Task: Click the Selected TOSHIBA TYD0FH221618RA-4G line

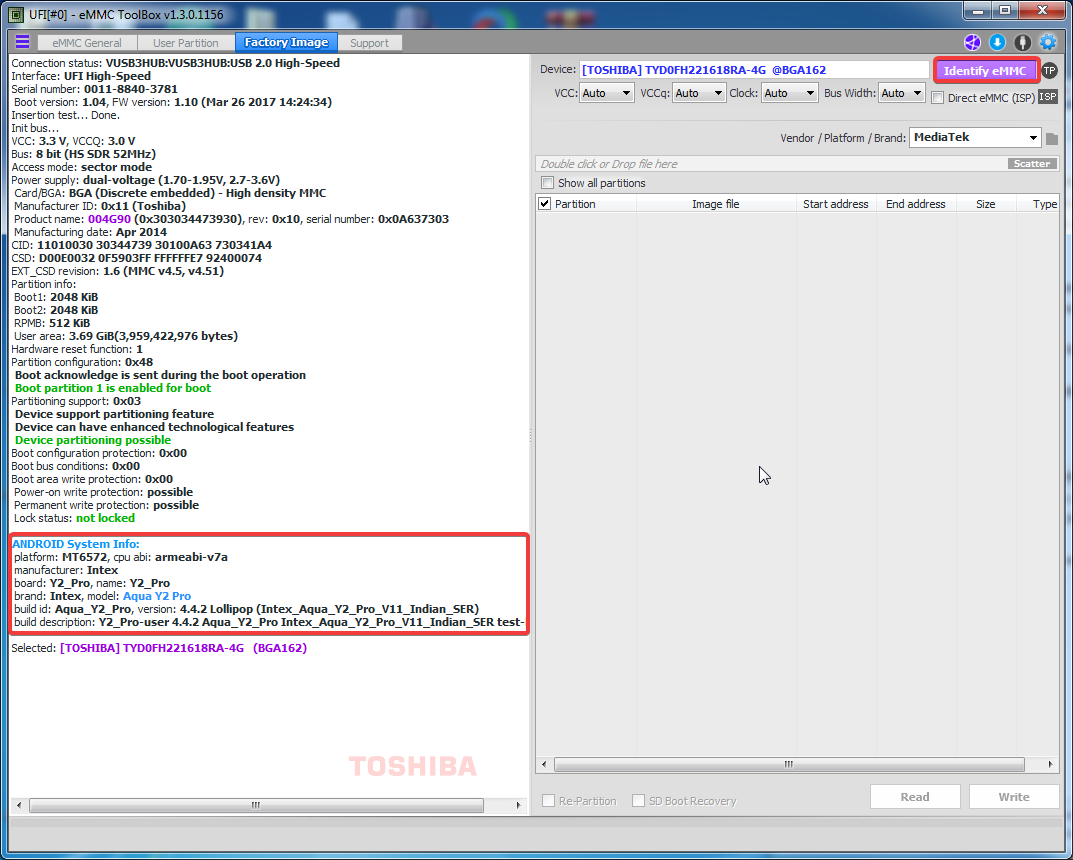Action: (159, 648)
